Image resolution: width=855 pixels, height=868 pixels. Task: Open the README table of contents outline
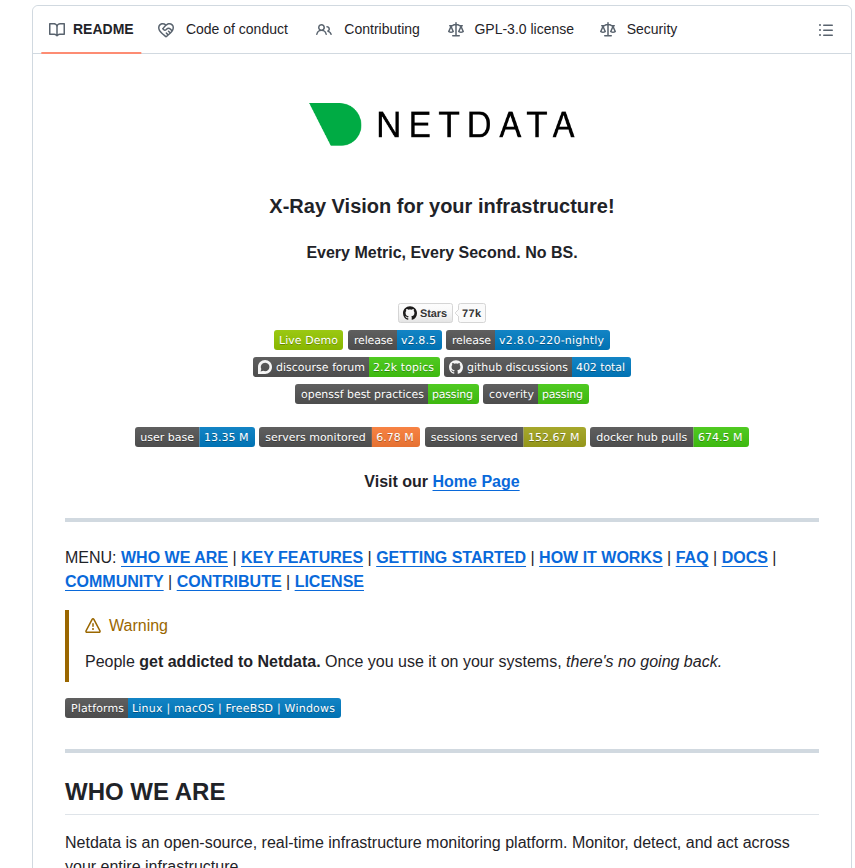pyautogui.click(x=826, y=30)
